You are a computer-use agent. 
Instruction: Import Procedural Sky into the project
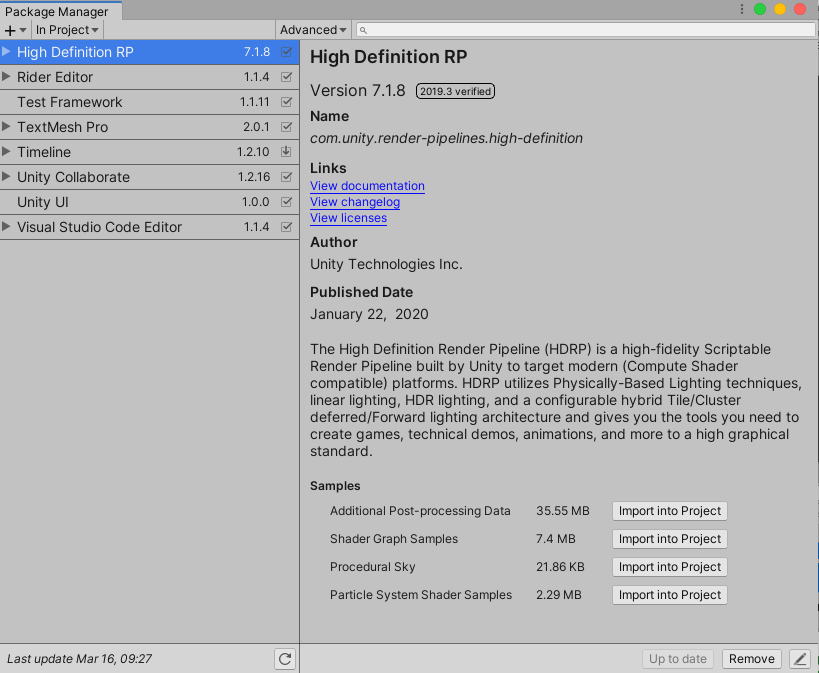(x=669, y=567)
